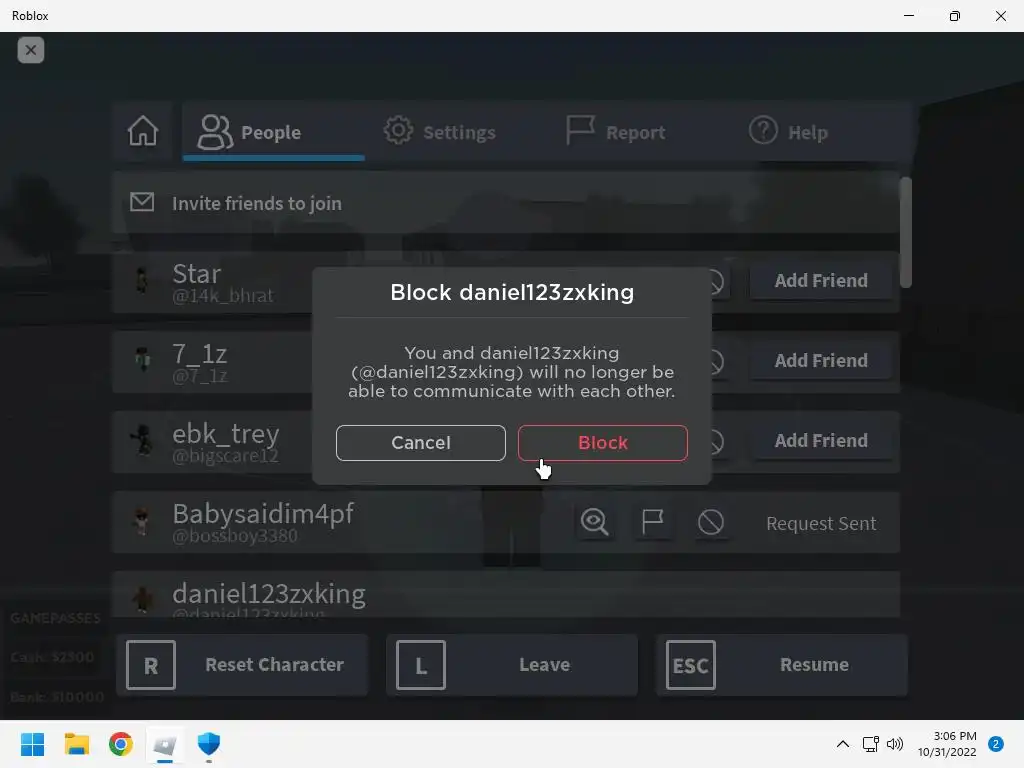Open the network tray icon
Image resolution: width=1024 pixels, height=768 pixels.
[x=870, y=744]
